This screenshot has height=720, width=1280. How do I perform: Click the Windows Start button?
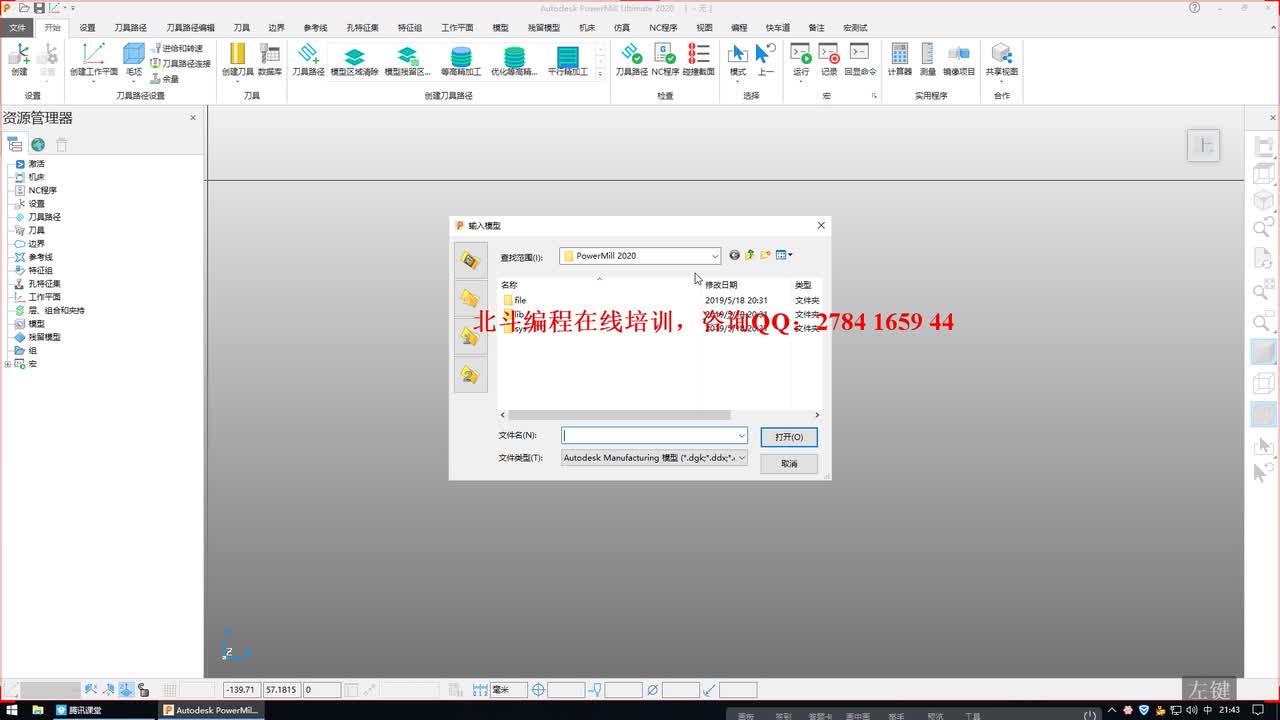pos(12,710)
